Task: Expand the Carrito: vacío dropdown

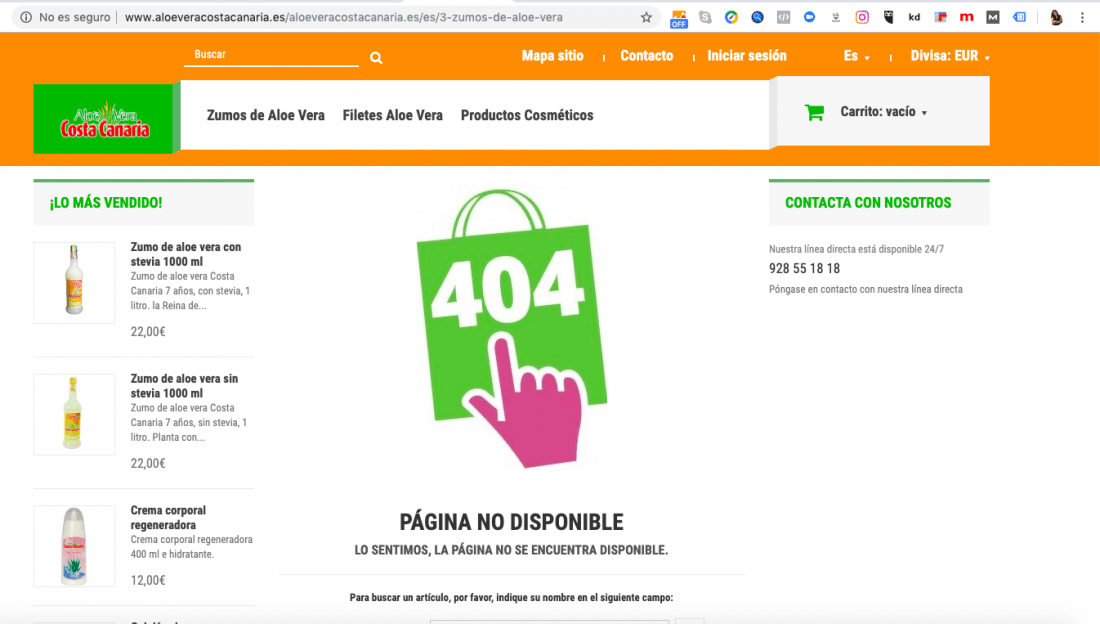Action: coord(883,112)
